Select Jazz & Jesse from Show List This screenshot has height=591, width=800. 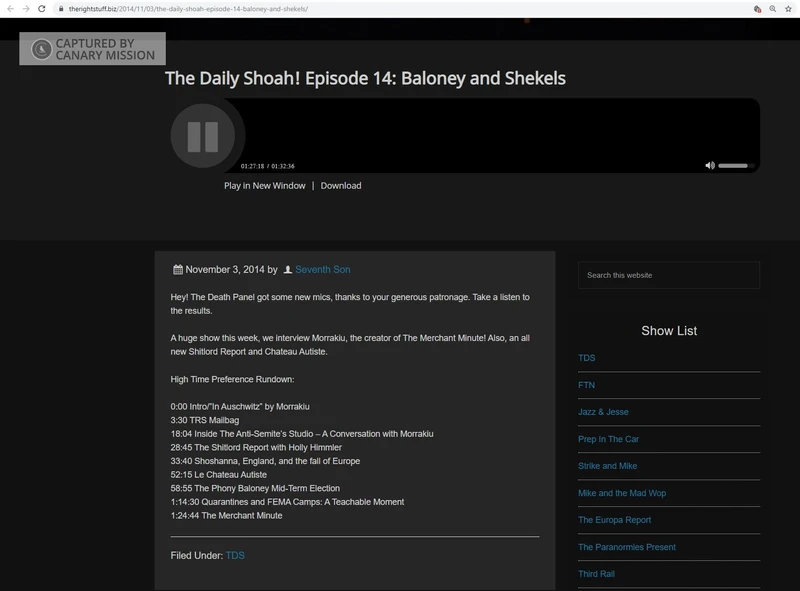[x=603, y=412]
